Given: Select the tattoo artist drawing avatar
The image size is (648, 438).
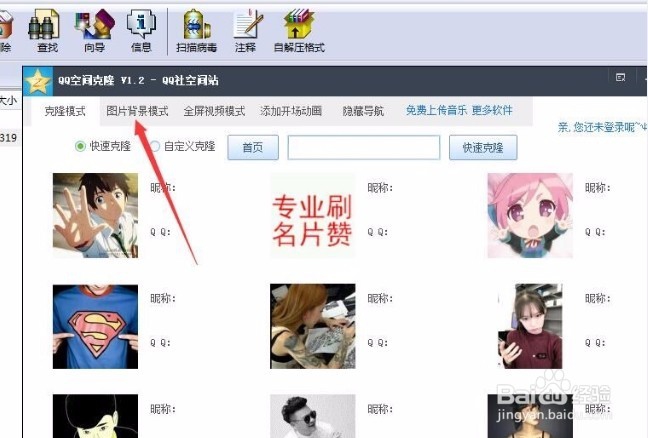Looking at the screenshot, I should (312, 326).
